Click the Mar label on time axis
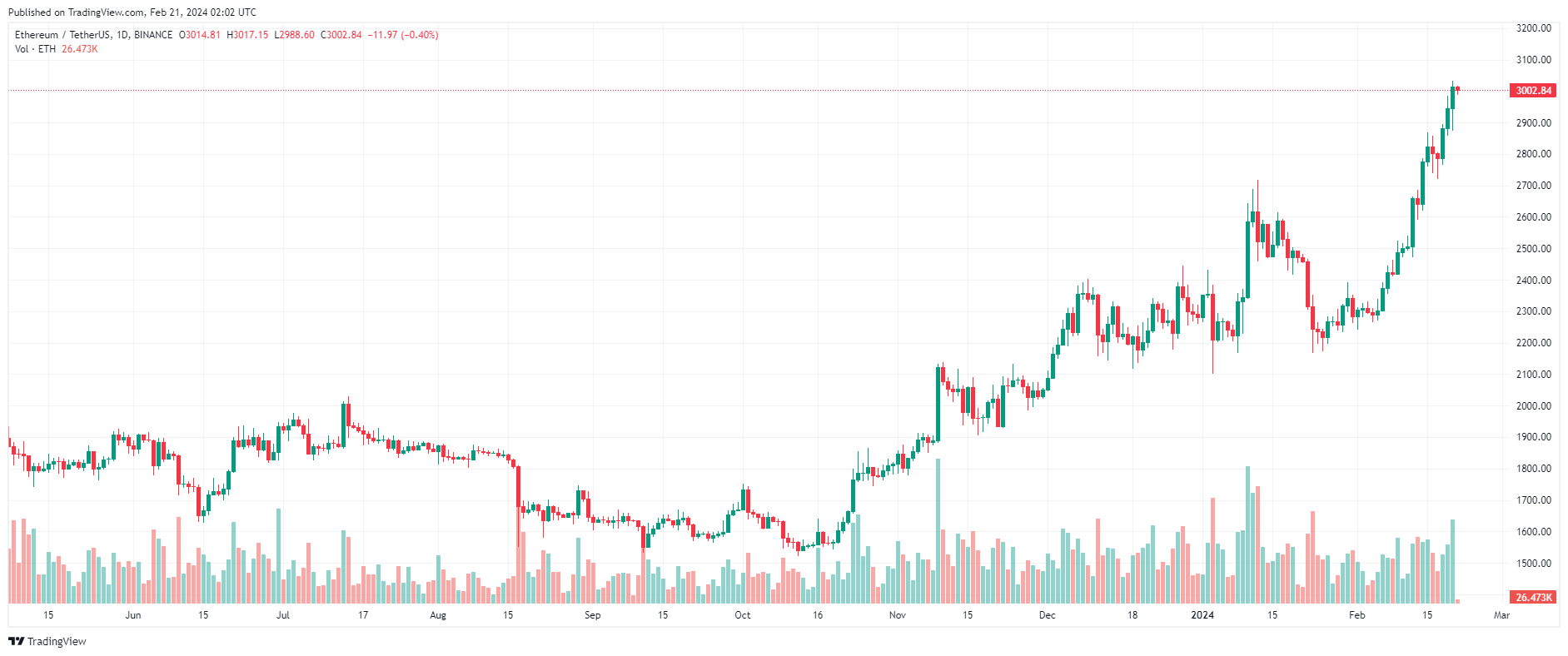This screenshot has height=656, width=1568. tap(1501, 615)
